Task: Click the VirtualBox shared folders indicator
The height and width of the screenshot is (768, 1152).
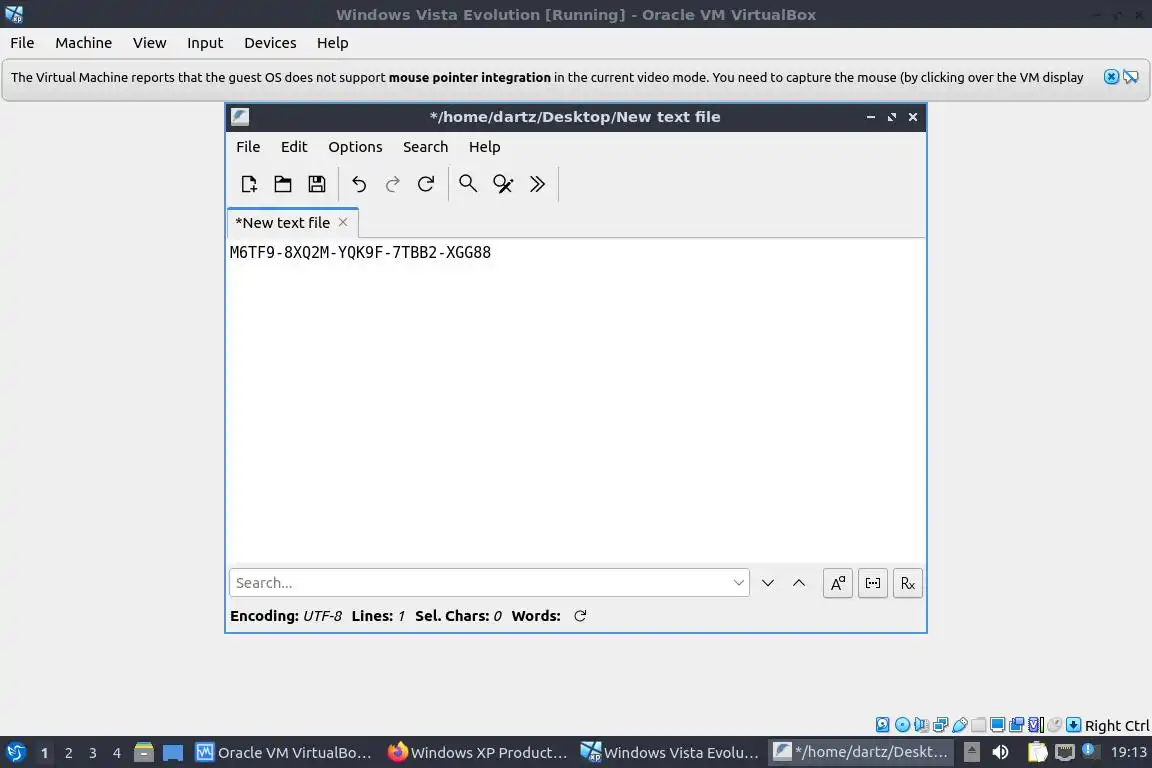Action: pos(979,725)
